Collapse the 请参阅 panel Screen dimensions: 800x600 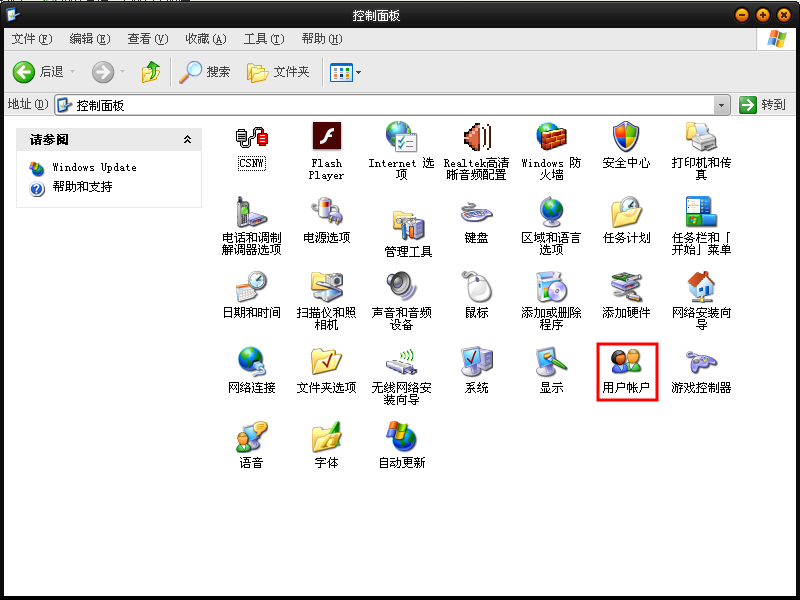(187, 139)
